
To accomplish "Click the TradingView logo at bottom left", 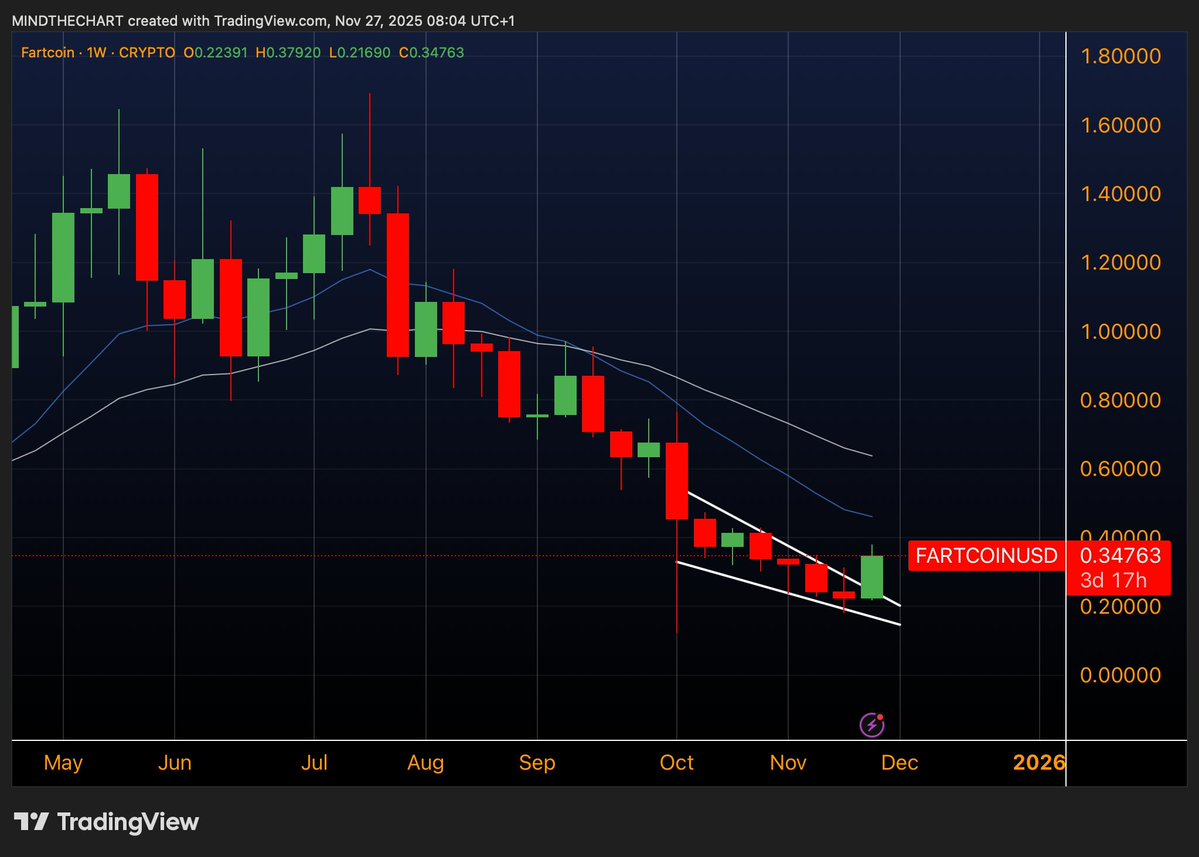I will pos(106,822).
